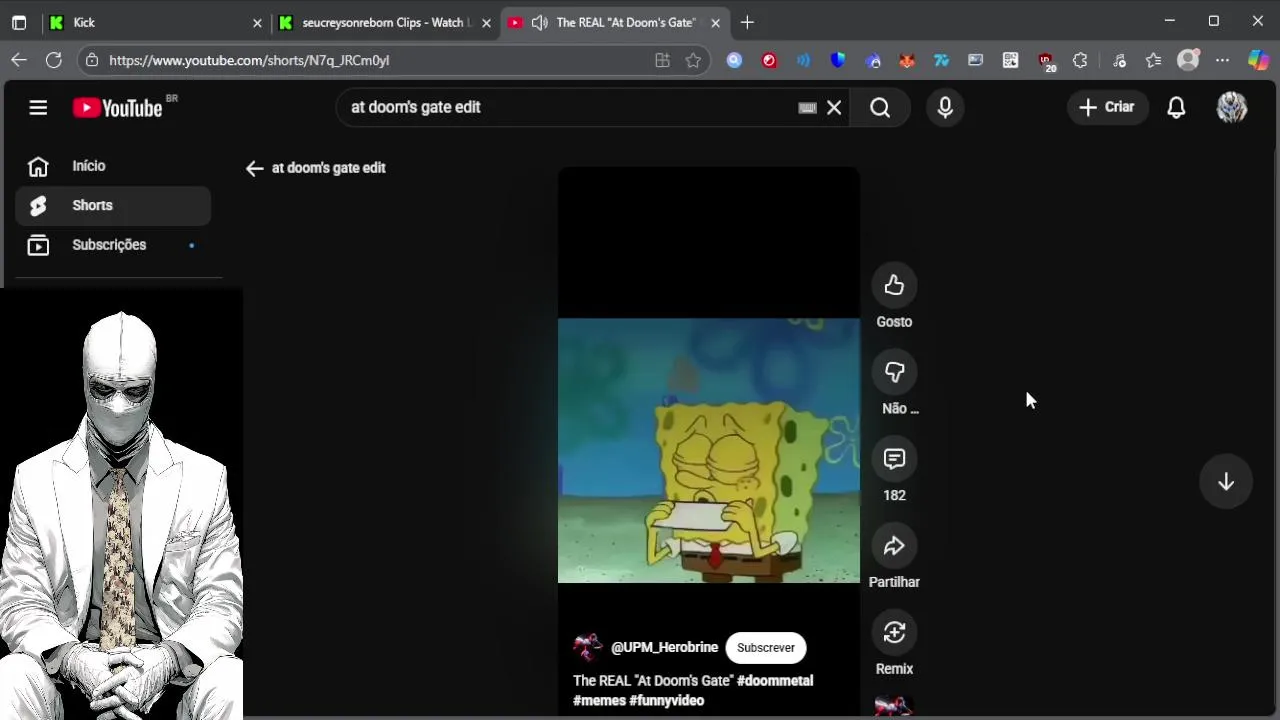
Task: Open the MetaMask fox extension
Action: [907, 60]
